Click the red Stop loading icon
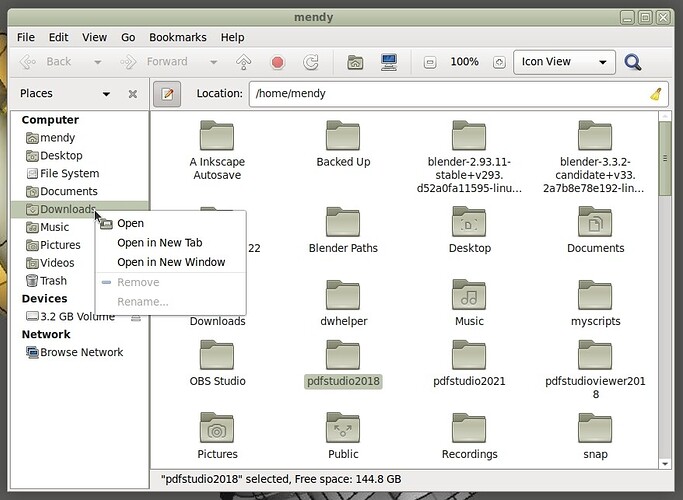 [277, 62]
